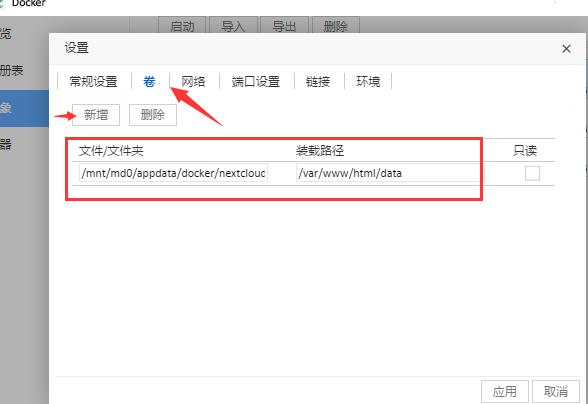The height and width of the screenshot is (404, 588).
Task: Click the 导出 toolbar button
Action: pos(284,26)
